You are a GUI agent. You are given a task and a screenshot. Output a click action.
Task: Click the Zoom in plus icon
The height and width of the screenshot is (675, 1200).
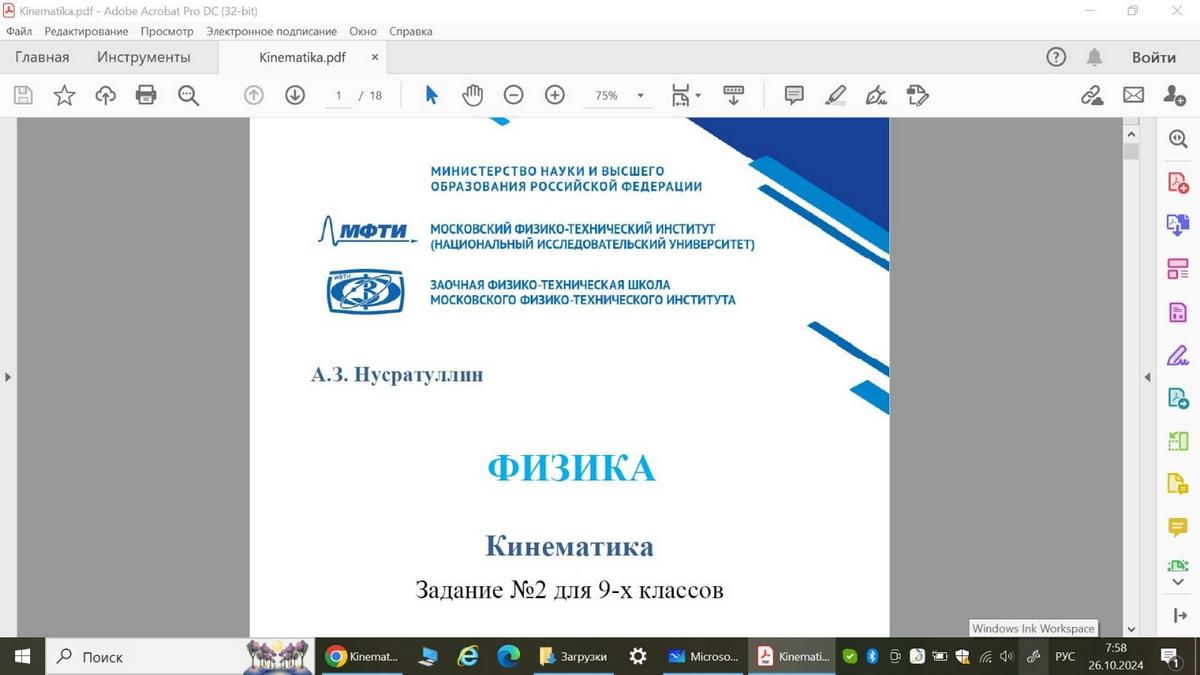555,95
